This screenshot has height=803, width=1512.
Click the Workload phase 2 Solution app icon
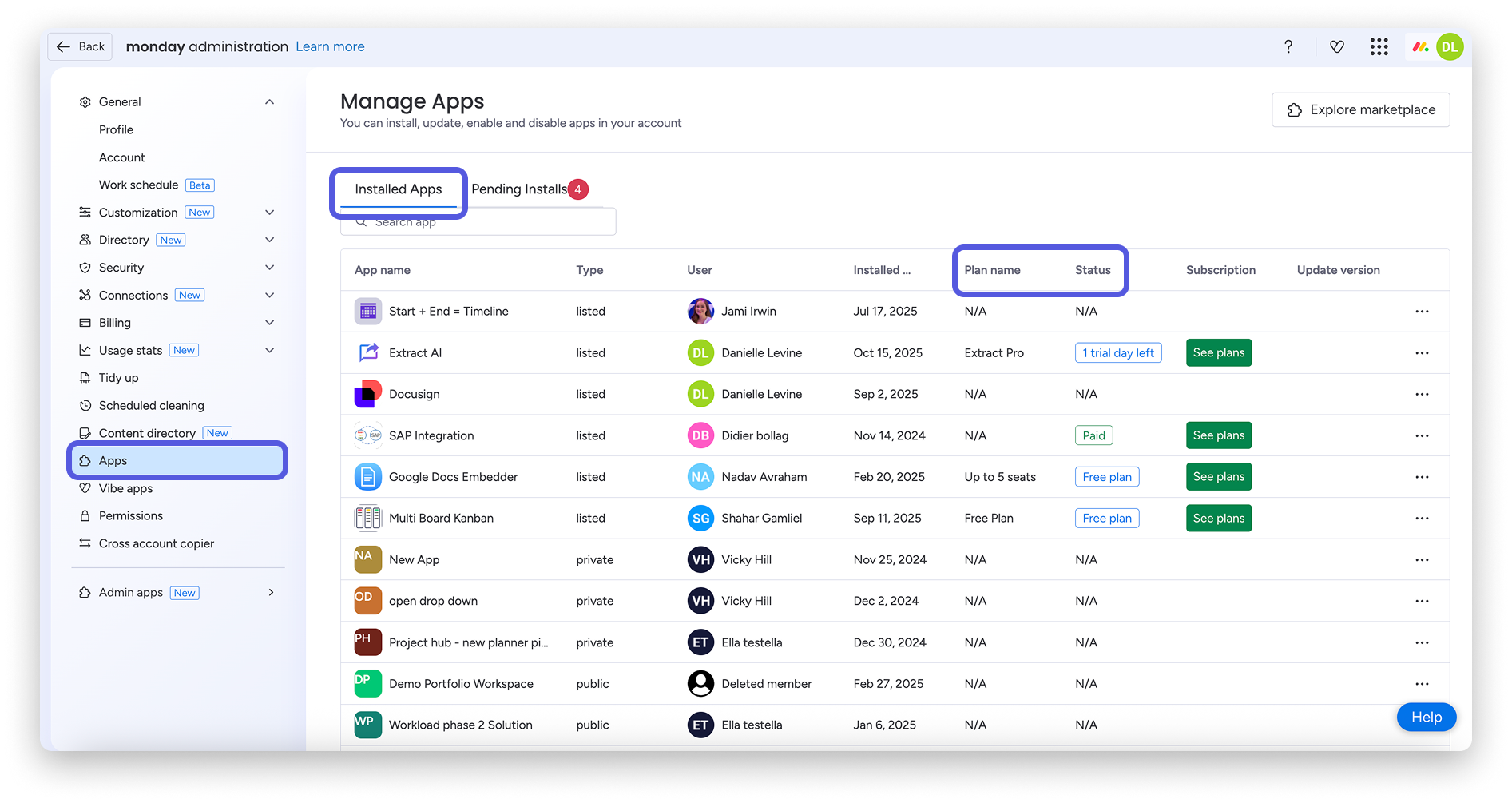[x=368, y=725]
